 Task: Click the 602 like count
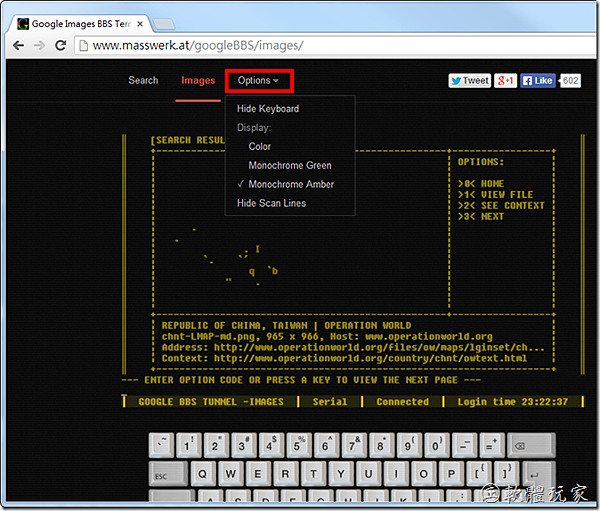(x=570, y=81)
